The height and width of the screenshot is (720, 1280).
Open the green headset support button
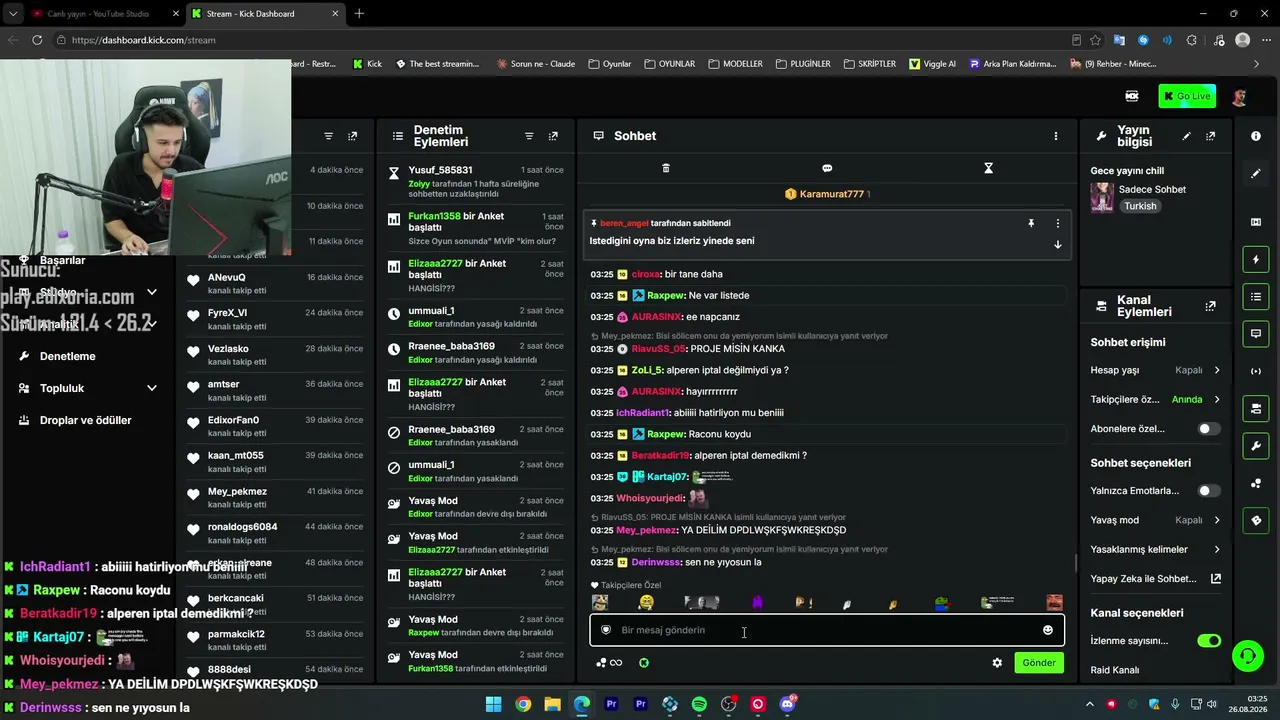(x=1247, y=656)
